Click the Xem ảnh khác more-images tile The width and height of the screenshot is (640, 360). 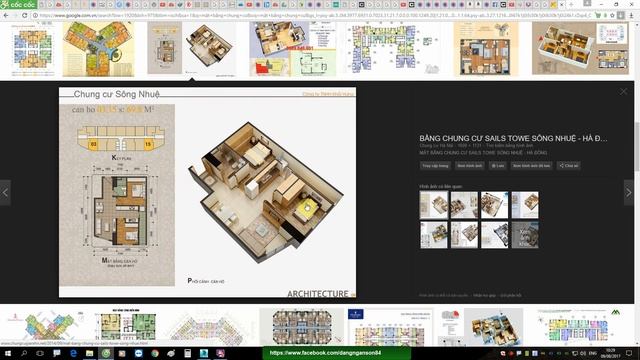(525, 235)
